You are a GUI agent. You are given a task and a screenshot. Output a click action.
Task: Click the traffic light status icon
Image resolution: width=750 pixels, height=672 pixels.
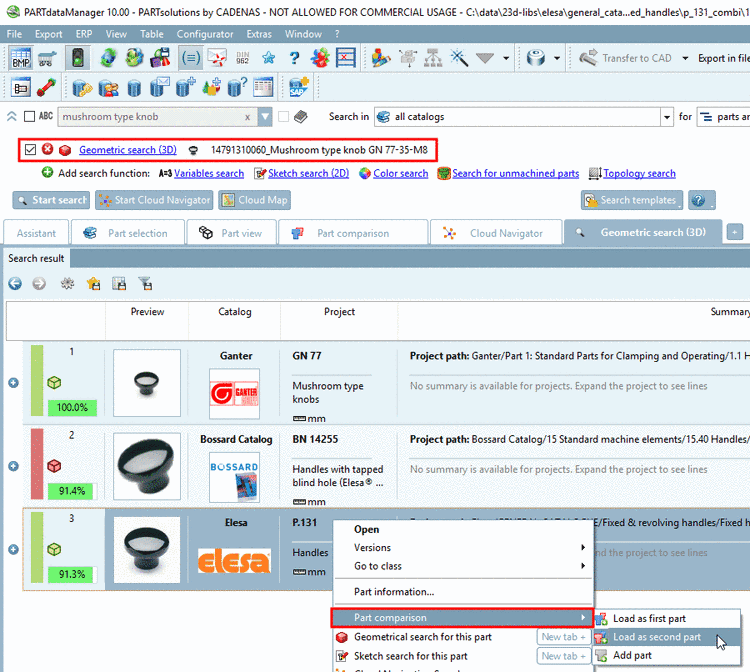pos(77,58)
